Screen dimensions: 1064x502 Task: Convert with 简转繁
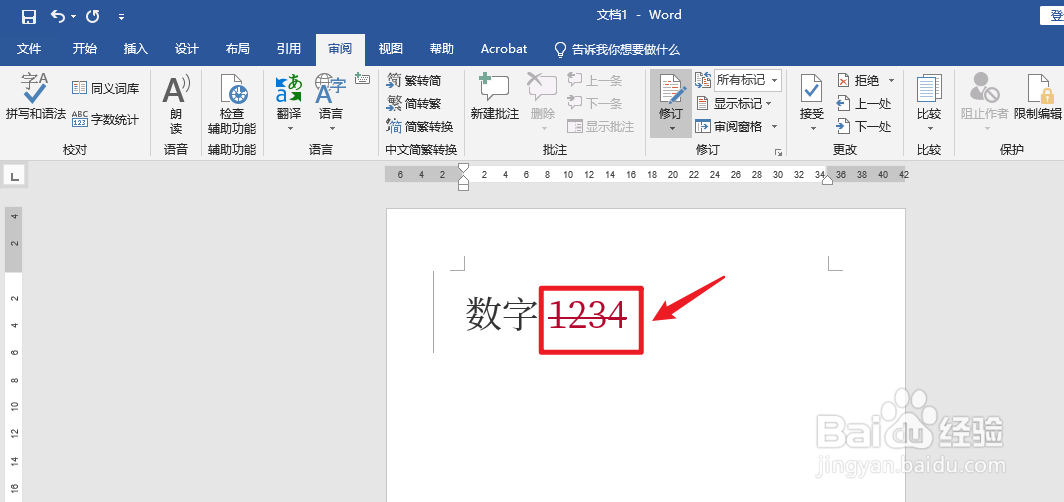[414, 104]
